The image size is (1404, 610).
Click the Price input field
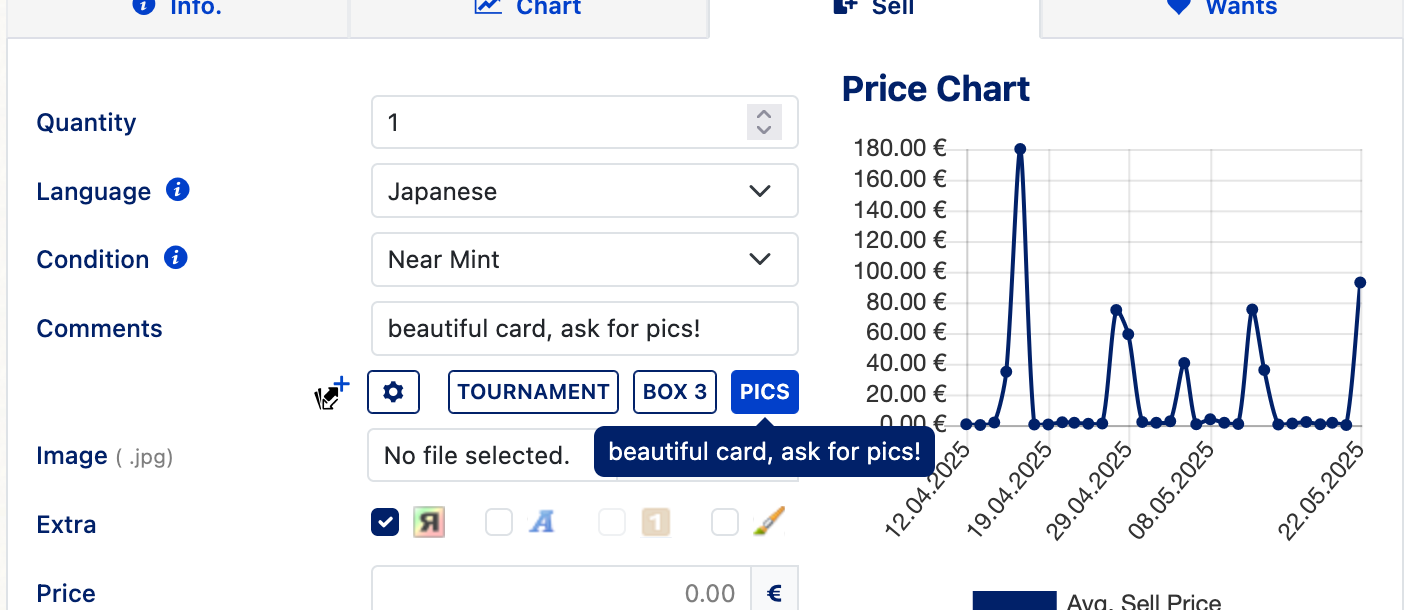(561, 593)
